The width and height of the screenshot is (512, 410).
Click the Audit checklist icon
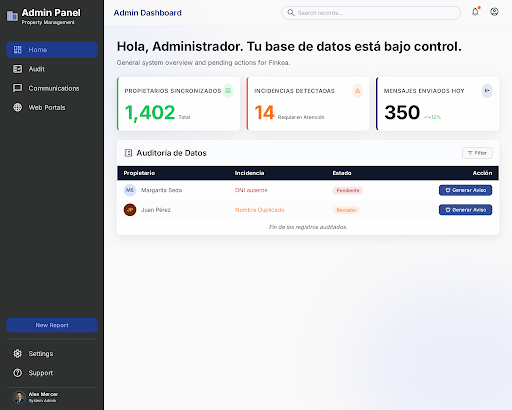pos(17,69)
